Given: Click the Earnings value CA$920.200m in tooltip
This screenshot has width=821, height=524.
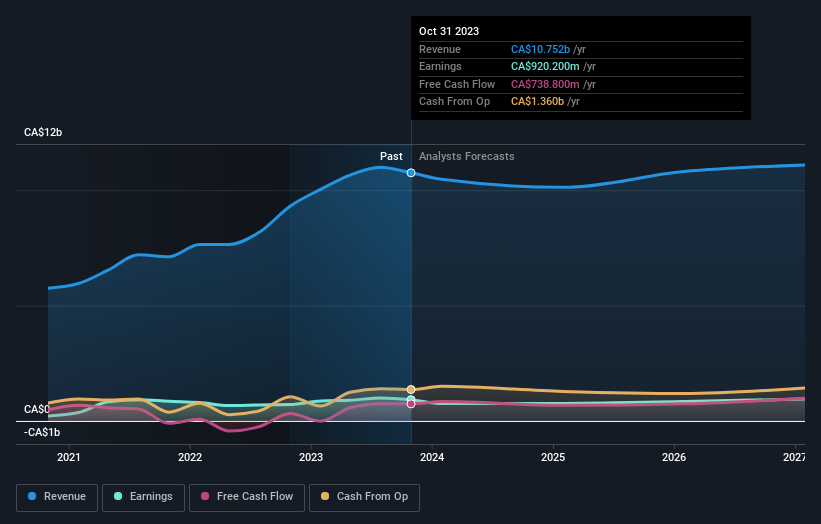Looking at the screenshot, I should (545, 66).
